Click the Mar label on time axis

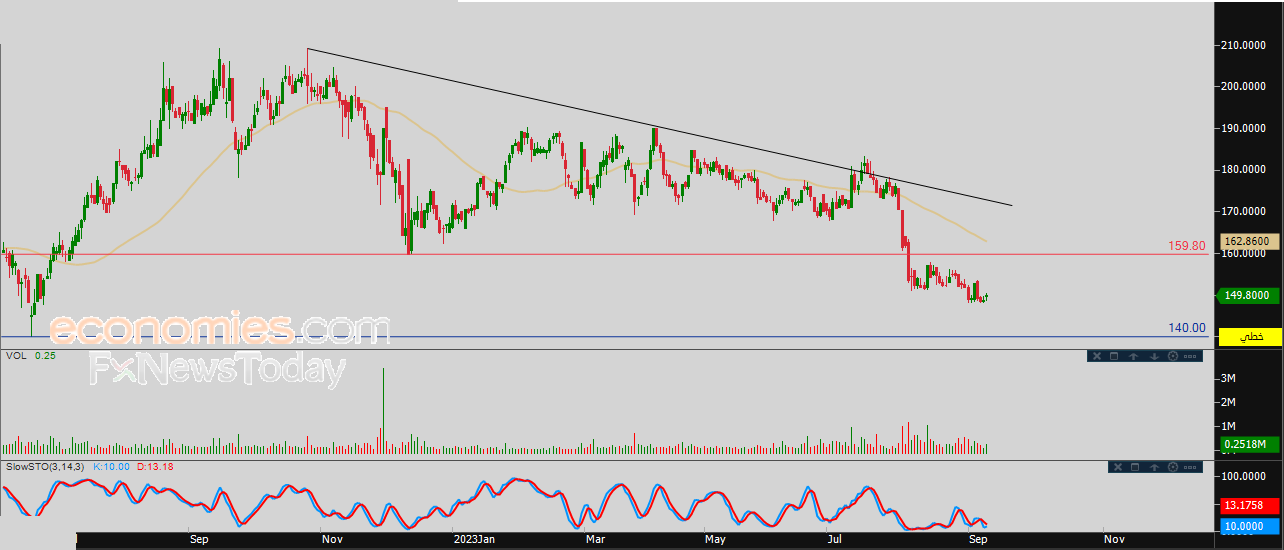(596, 540)
